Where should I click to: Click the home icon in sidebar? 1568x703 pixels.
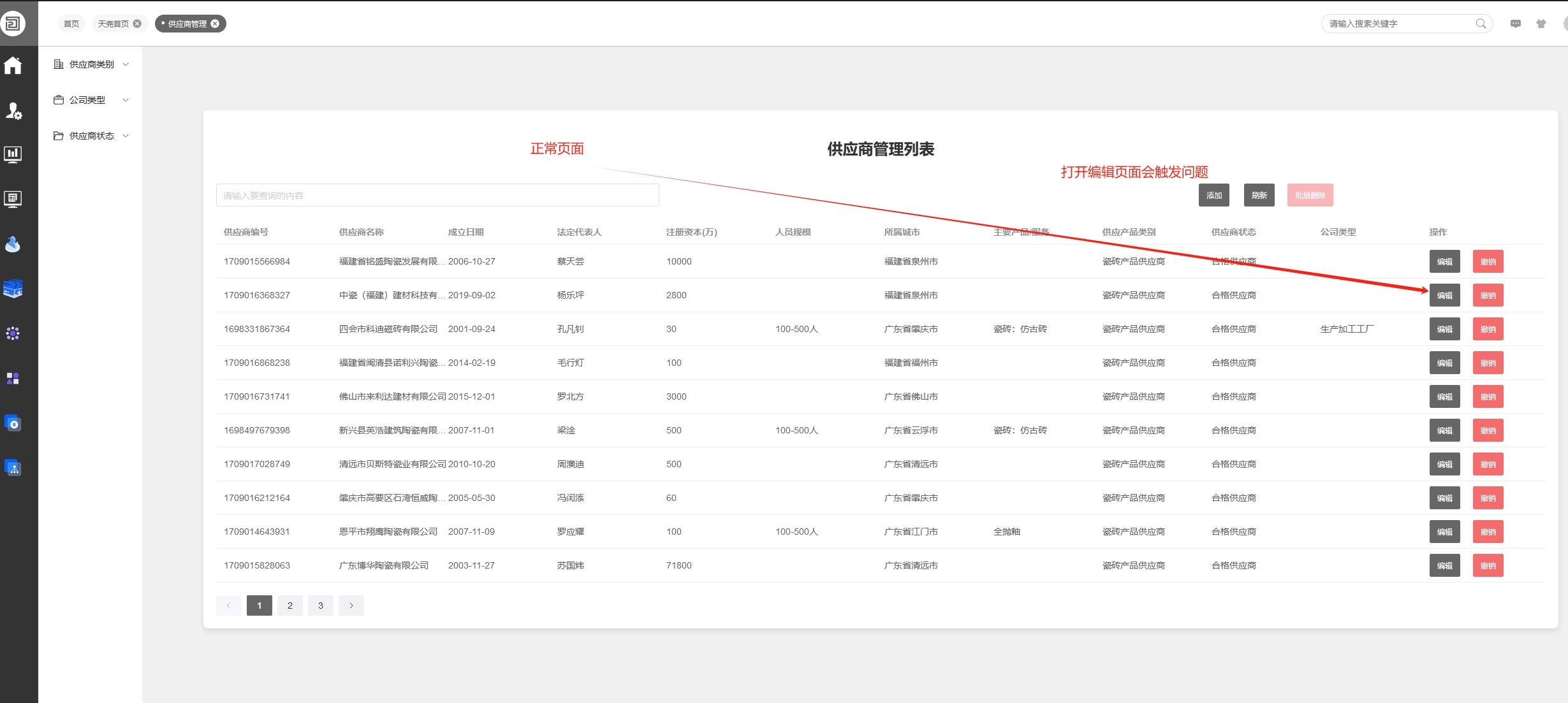(x=13, y=65)
